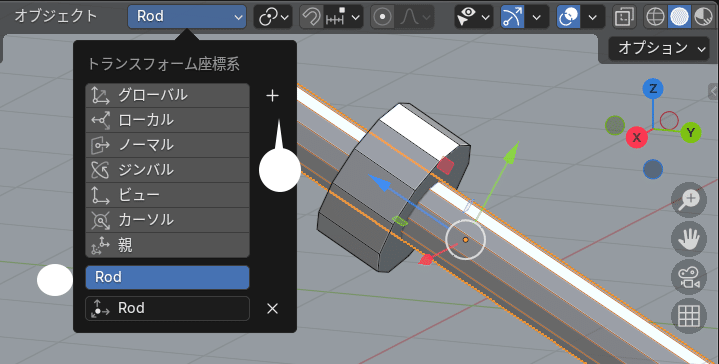Screen dimensions: 719x364
Task: Switch to wireframe shading
Action: 655,17
